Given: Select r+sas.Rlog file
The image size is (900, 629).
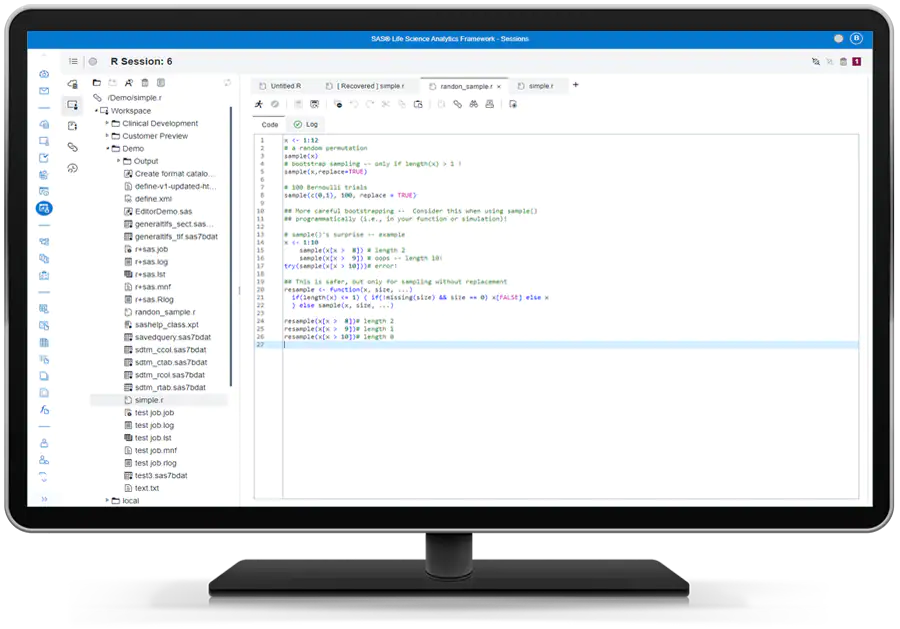Looking at the screenshot, I should click(154, 300).
